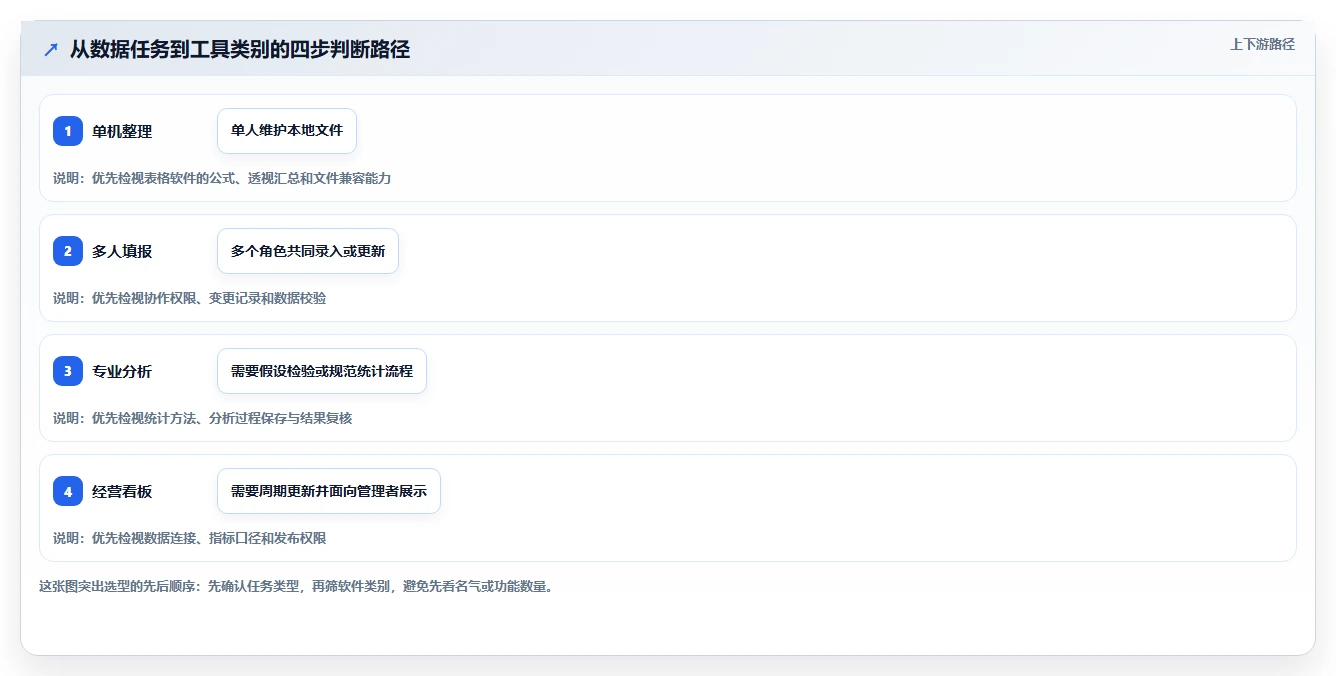Click the footer note 这张图突出选型的先后顺序
Viewport: 1336px width, 676px height.
(x=296, y=586)
